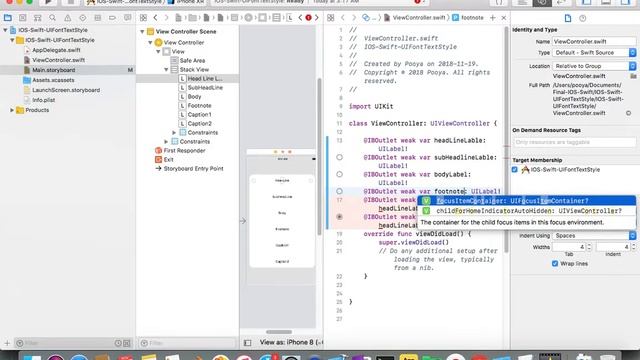The height and width of the screenshot is (360, 640).
Task: Go forward in storyboard editor history
Action: click(166, 18)
